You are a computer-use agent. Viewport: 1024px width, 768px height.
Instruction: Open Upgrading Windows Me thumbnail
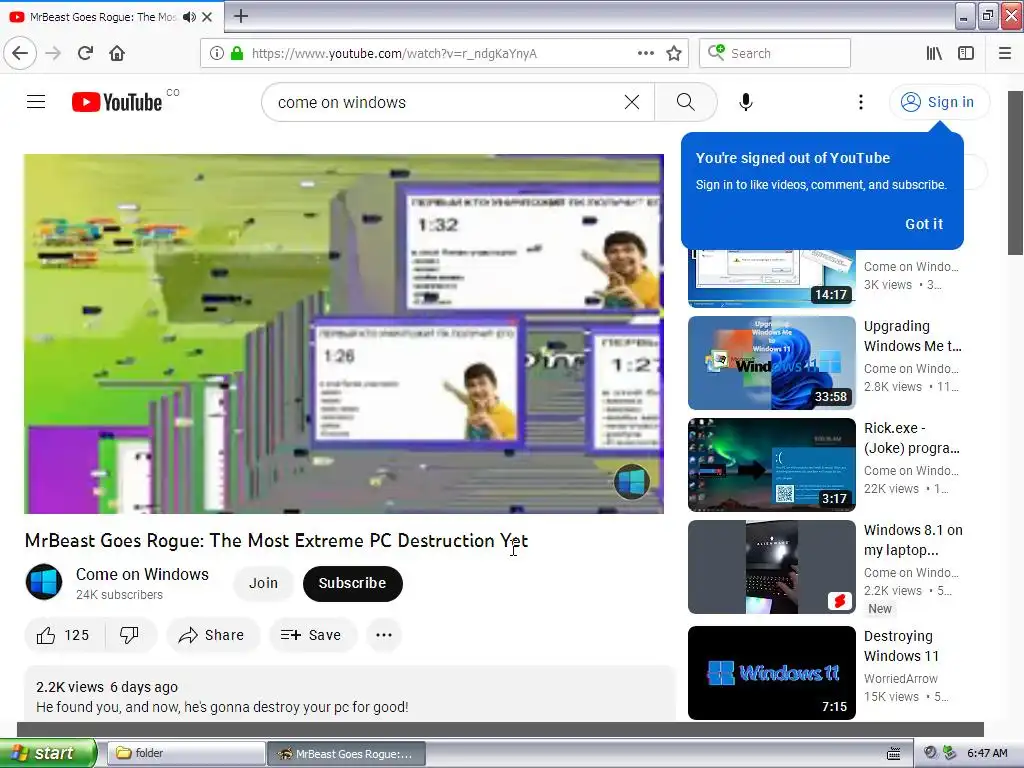point(771,363)
